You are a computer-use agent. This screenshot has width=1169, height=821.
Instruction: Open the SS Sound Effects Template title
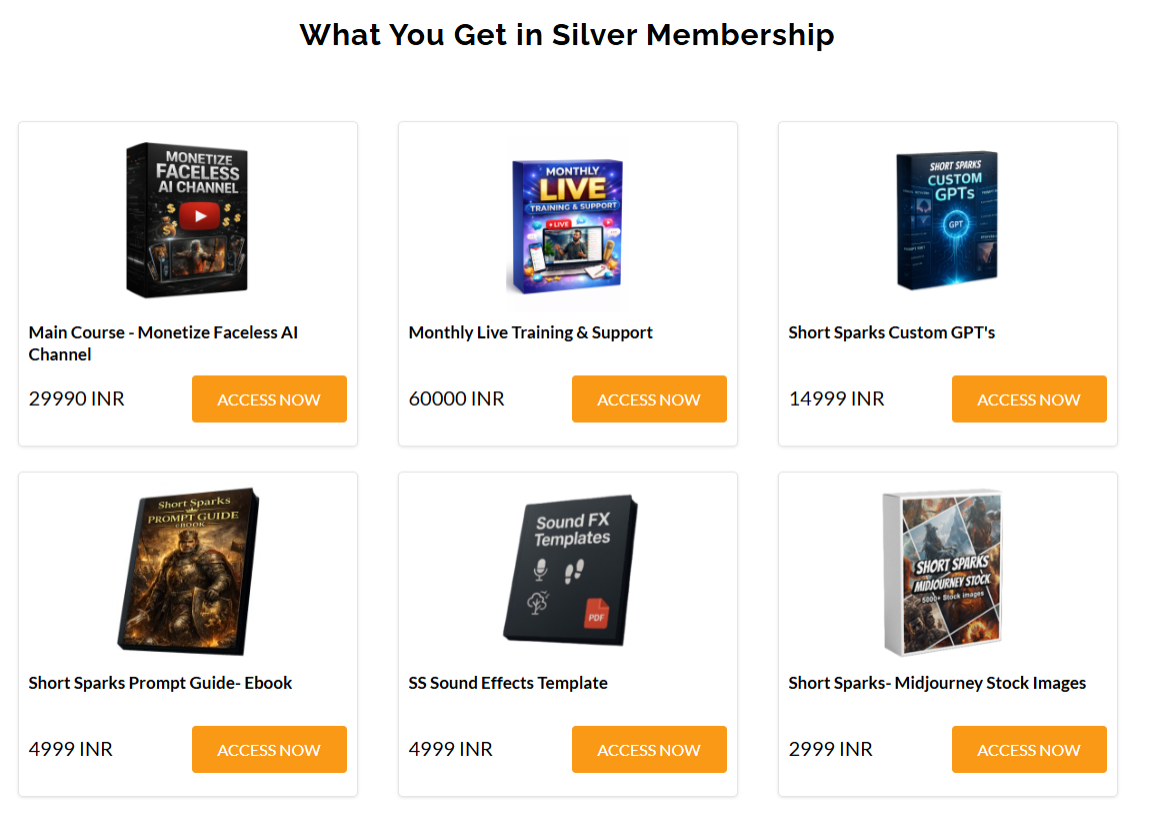pos(508,683)
